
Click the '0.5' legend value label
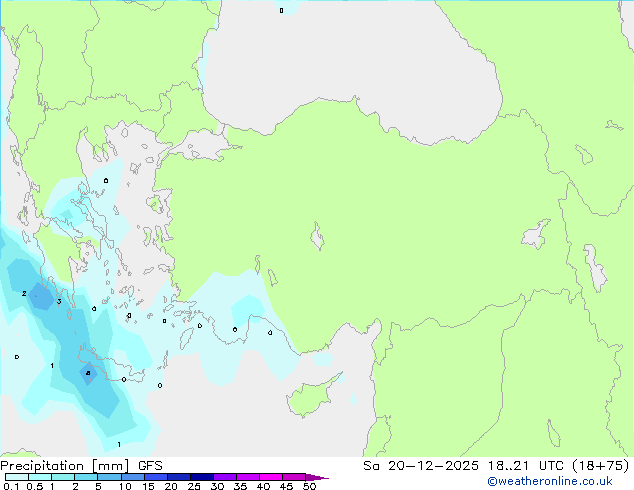35,486
